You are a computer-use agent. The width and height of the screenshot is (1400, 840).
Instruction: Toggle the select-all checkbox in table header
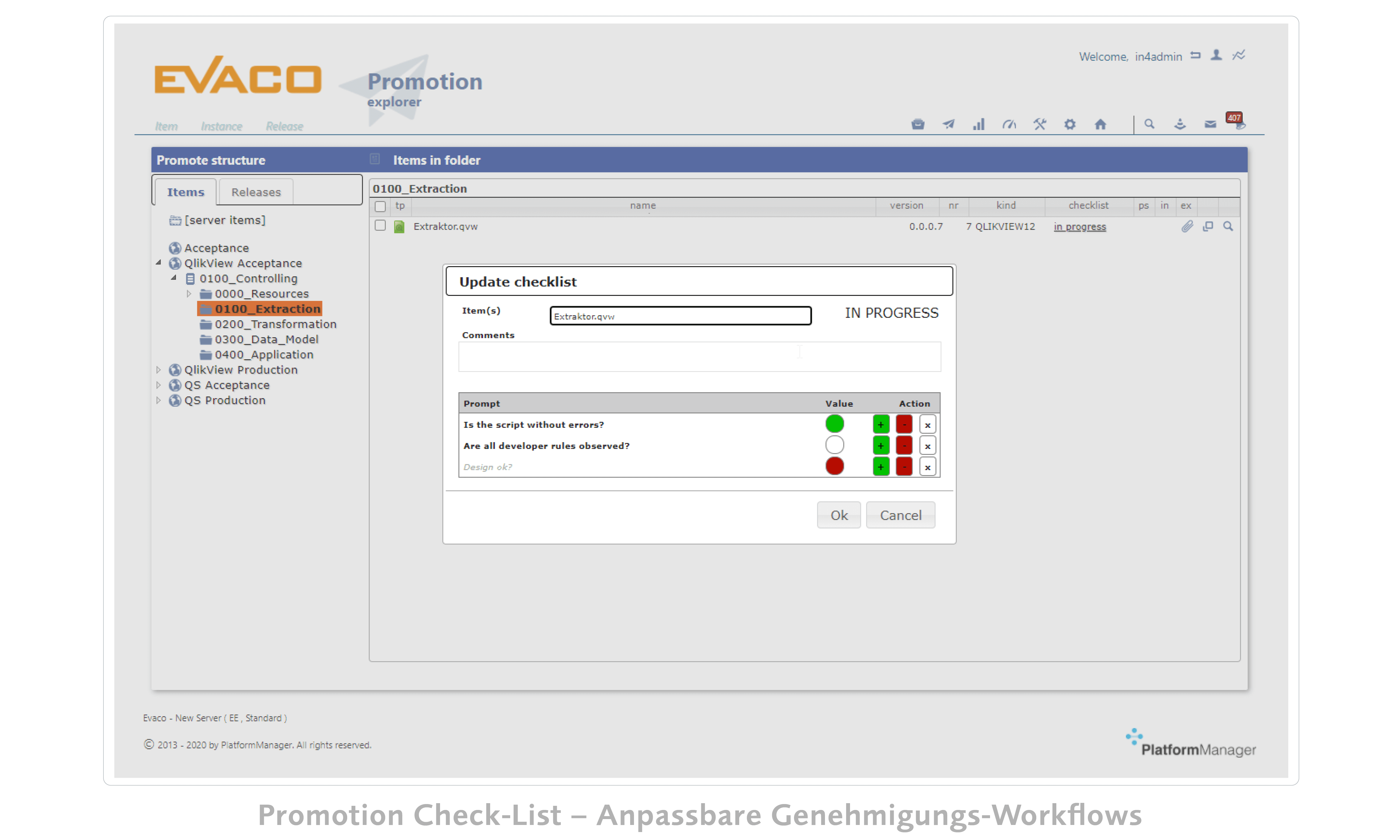pyautogui.click(x=380, y=207)
